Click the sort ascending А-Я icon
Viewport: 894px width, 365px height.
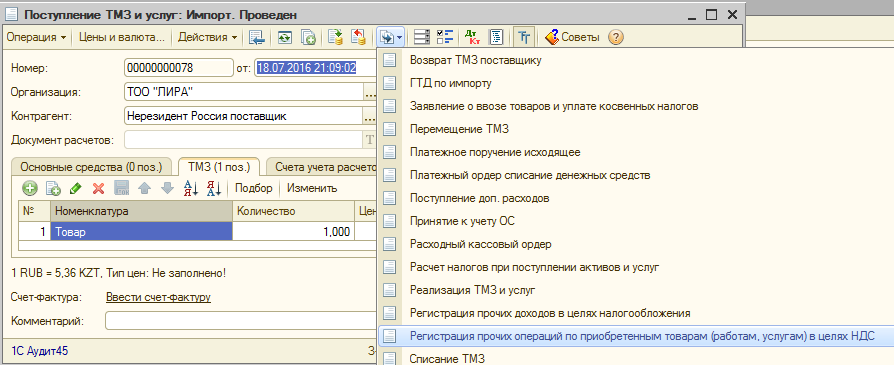point(191,188)
